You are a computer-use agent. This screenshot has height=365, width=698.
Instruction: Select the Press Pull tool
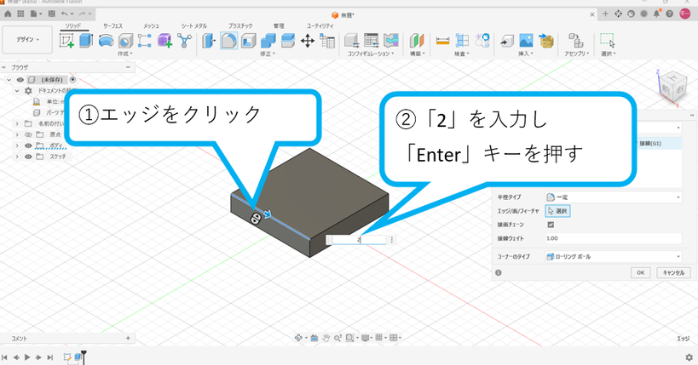(208, 41)
